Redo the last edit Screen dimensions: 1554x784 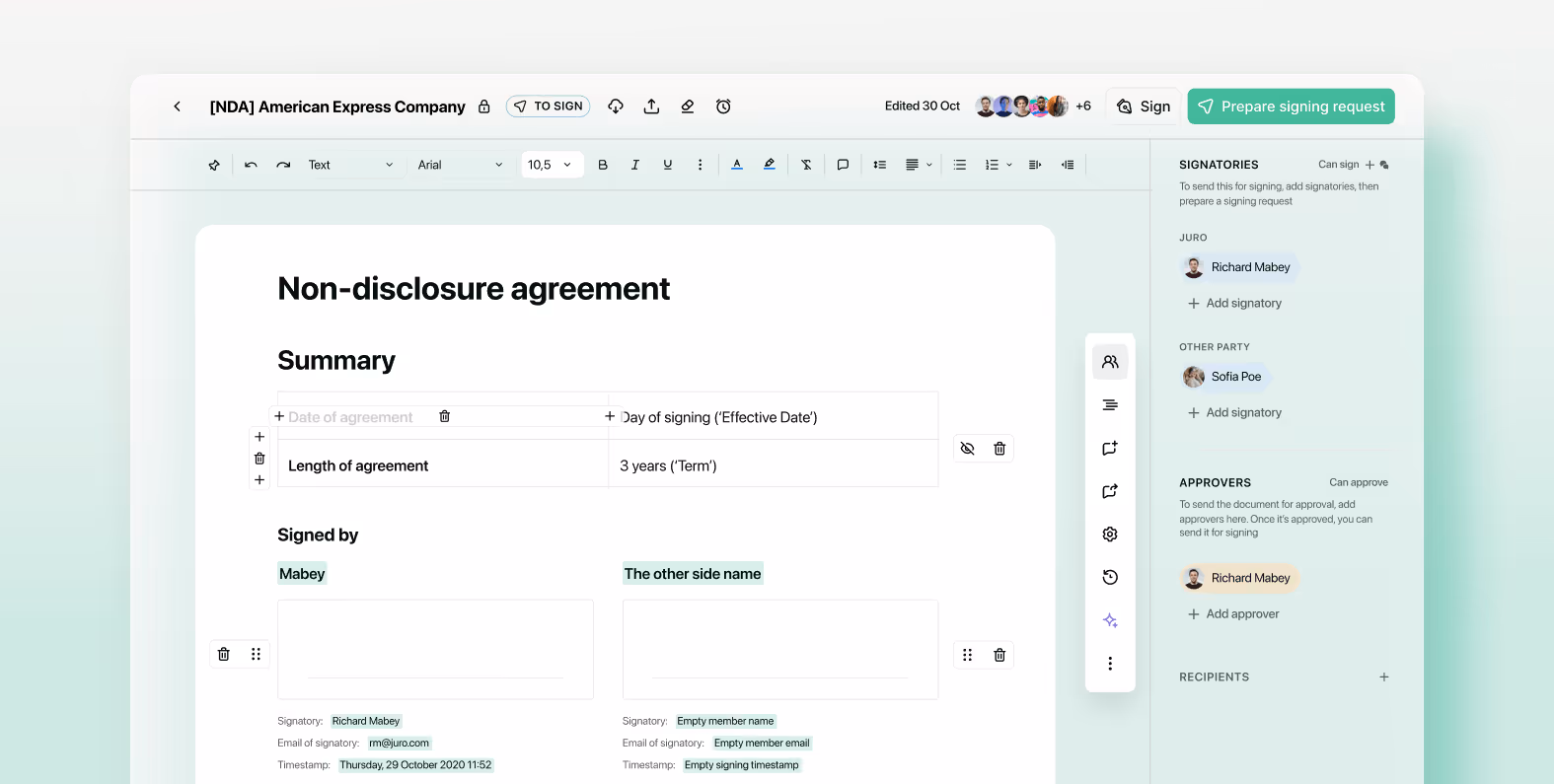pyautogui.click(x=283, y=165)
